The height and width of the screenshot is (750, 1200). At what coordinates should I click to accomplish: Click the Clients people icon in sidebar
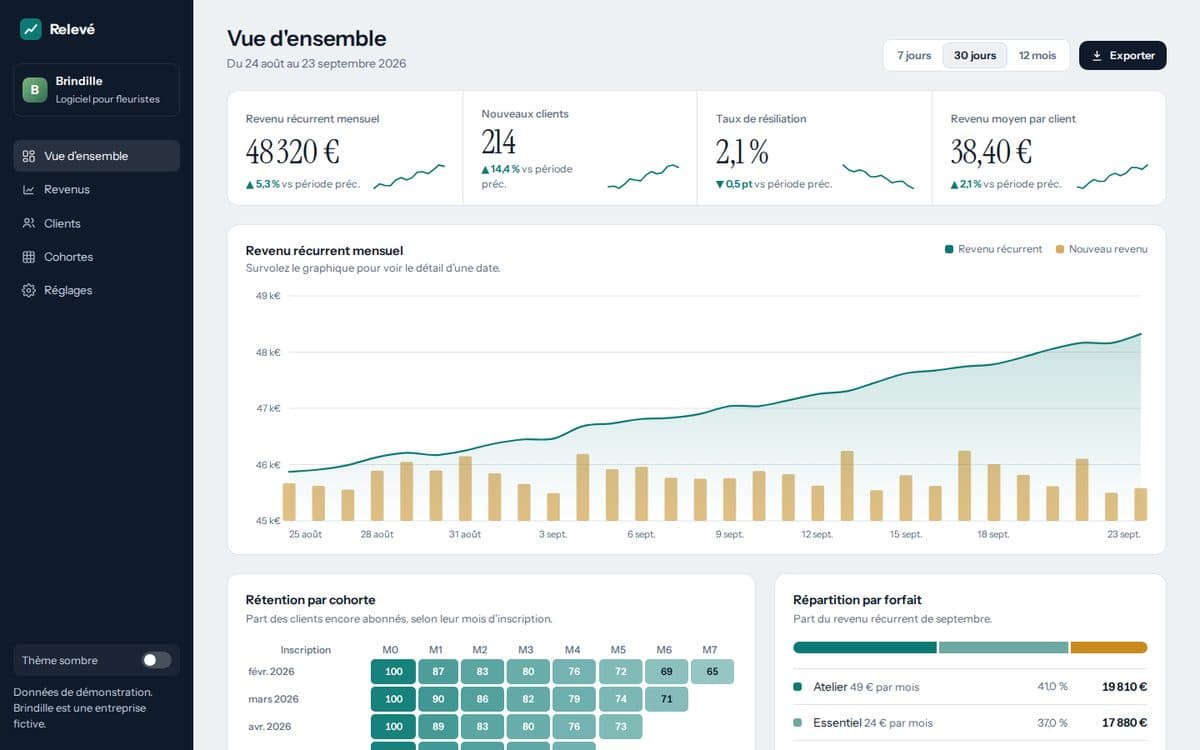pos(29,223)
